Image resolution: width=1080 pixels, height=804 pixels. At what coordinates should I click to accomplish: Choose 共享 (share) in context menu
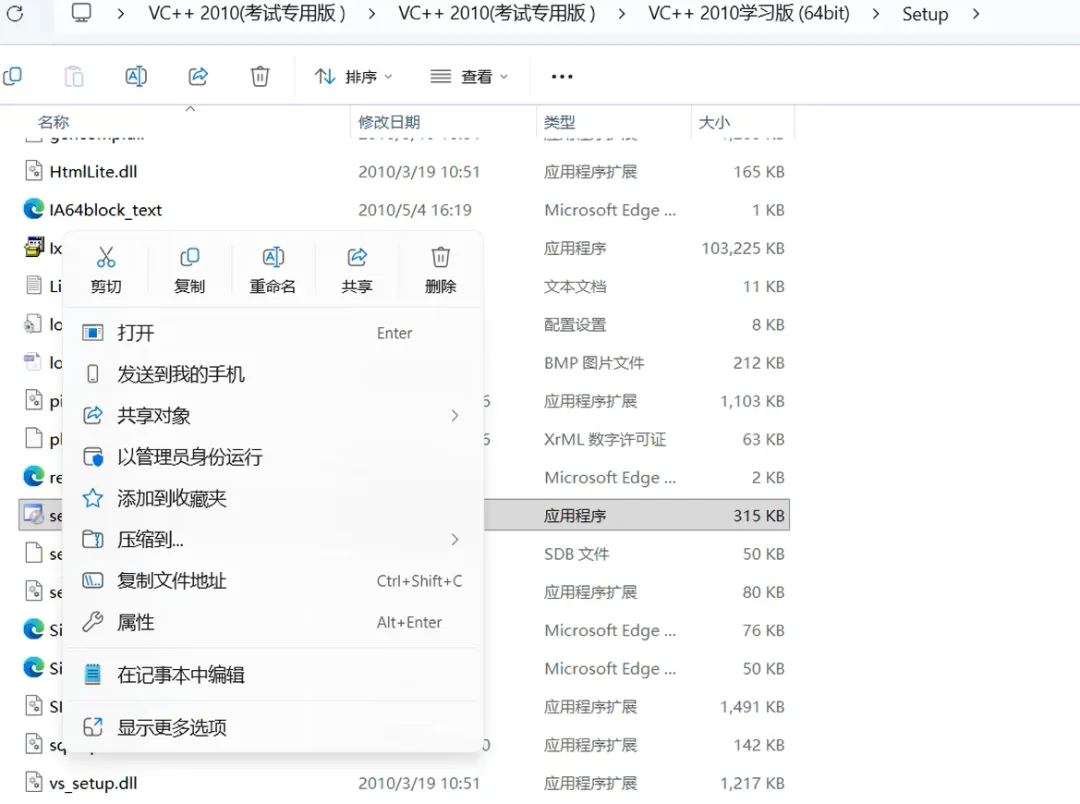357,270
